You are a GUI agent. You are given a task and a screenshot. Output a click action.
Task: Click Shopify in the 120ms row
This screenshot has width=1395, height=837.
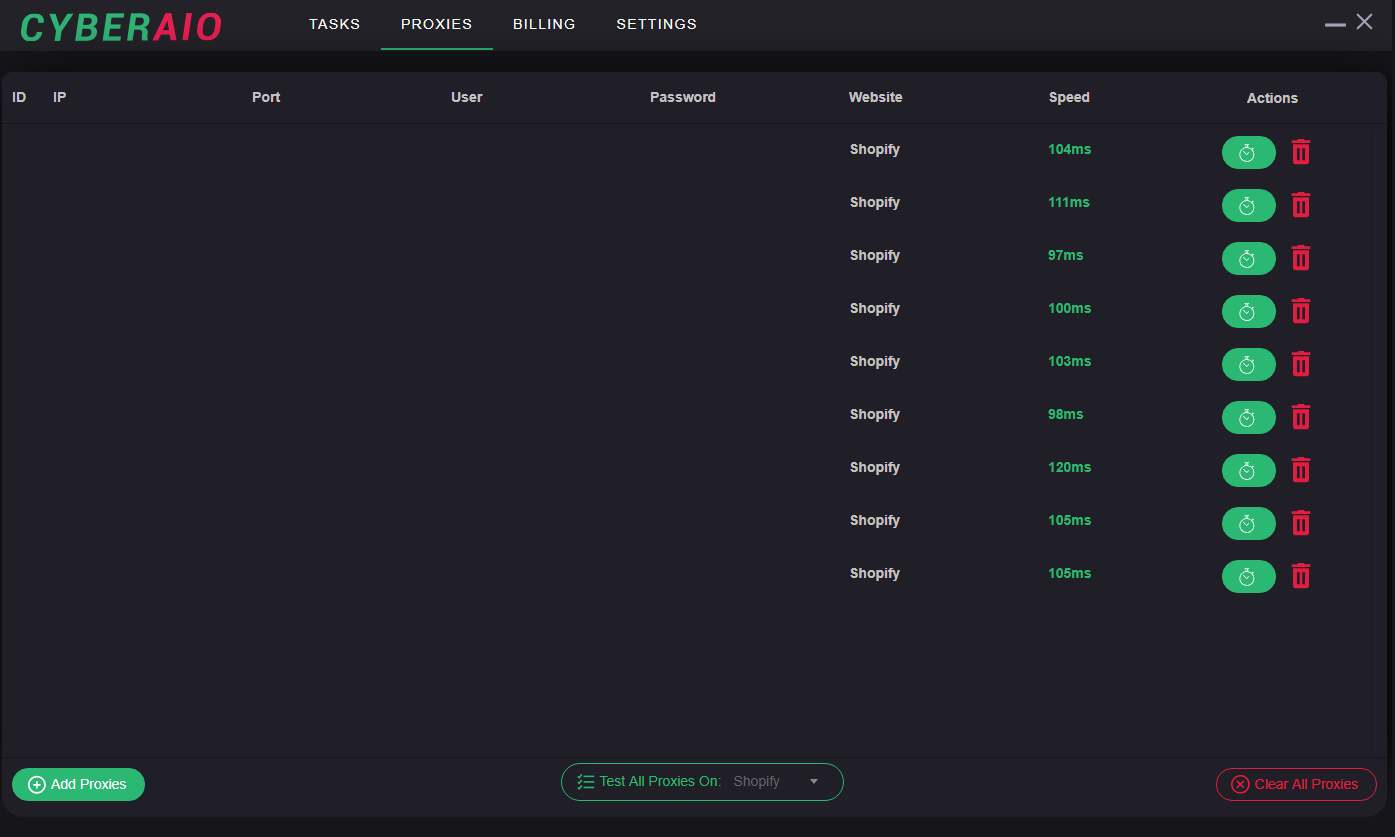click(x=875, y=468)
